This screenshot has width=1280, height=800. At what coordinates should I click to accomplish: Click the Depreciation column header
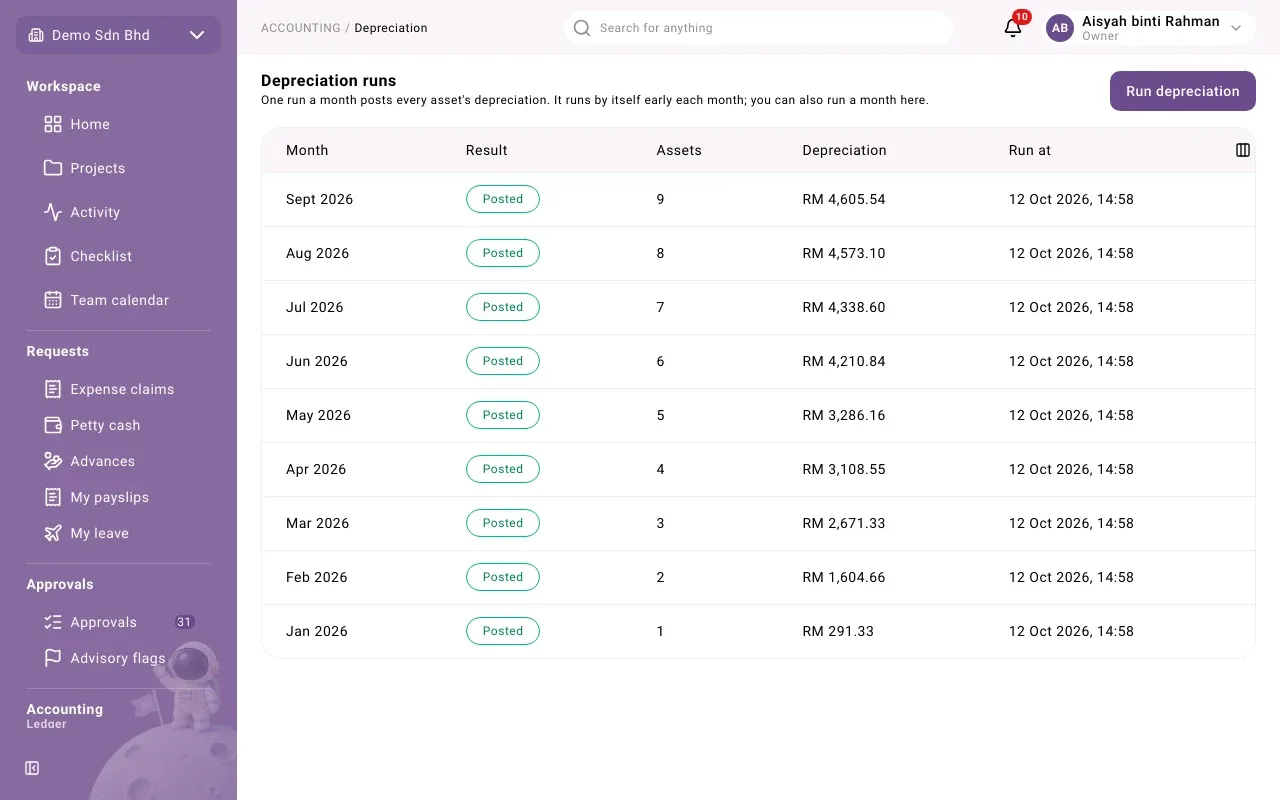(x=844, y=150)
